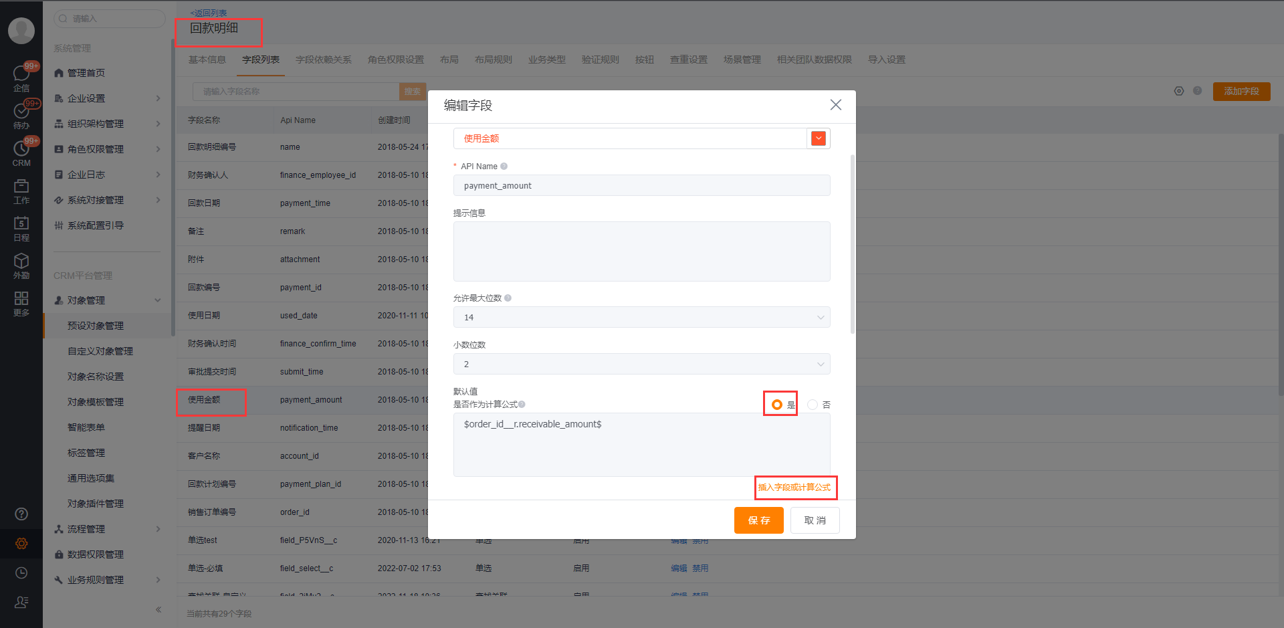Expand 角色权限管理 in sidebar

(158, 149)
